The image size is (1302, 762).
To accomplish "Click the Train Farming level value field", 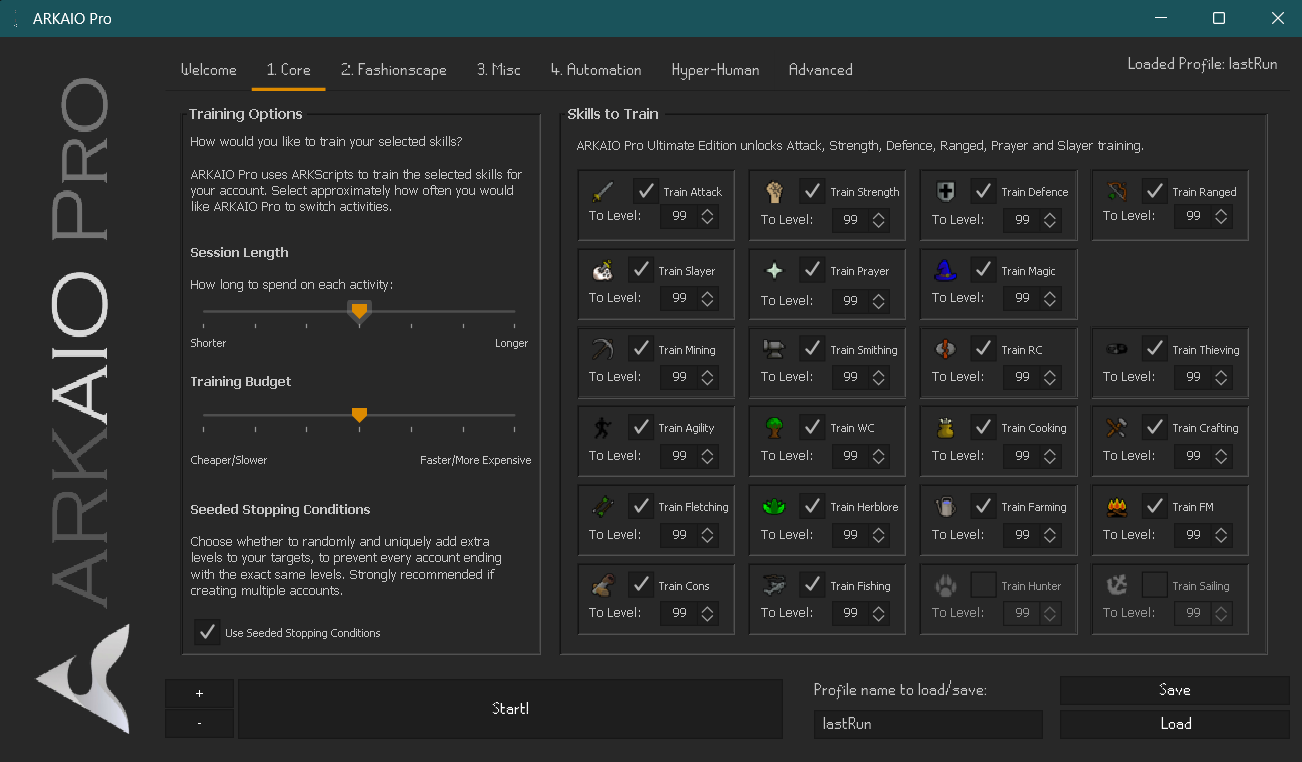I will 1022,535.
